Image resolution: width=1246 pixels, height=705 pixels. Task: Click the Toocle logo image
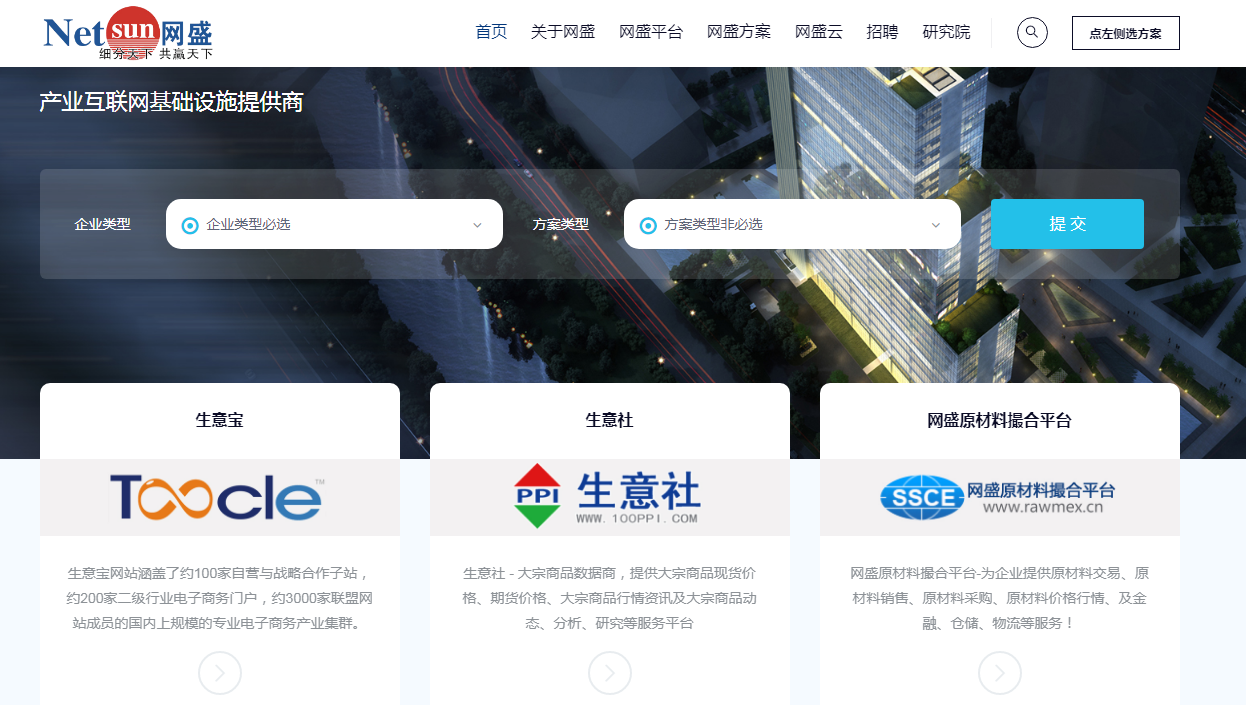218,497
